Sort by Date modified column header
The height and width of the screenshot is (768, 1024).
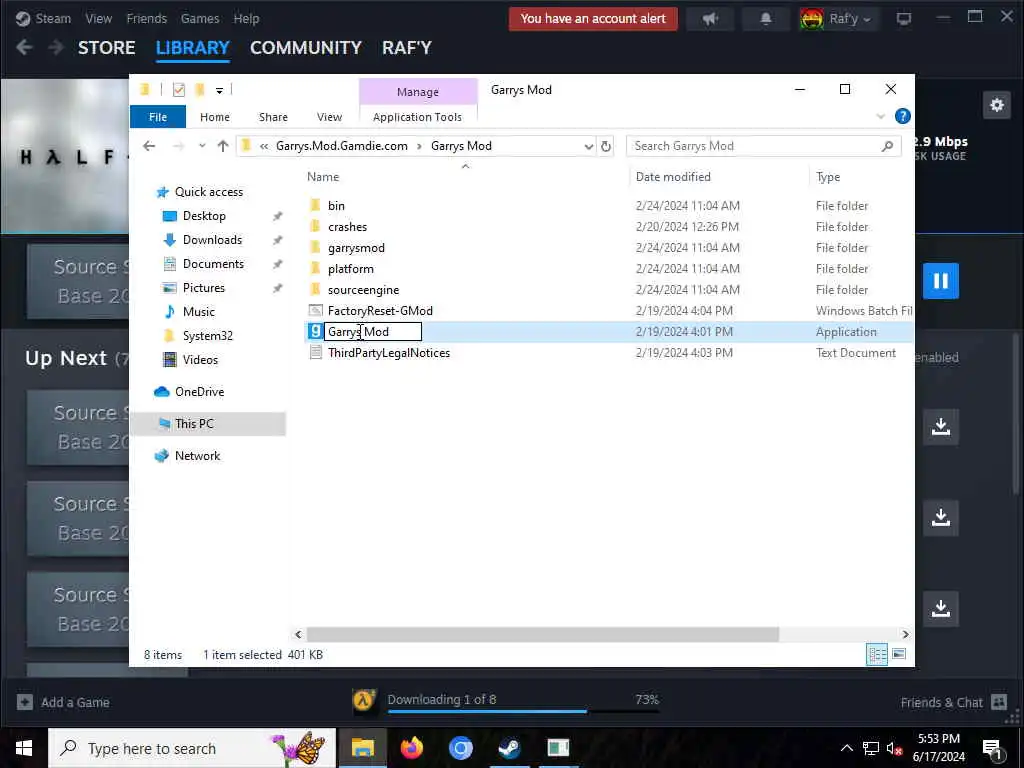pos(673,177)
